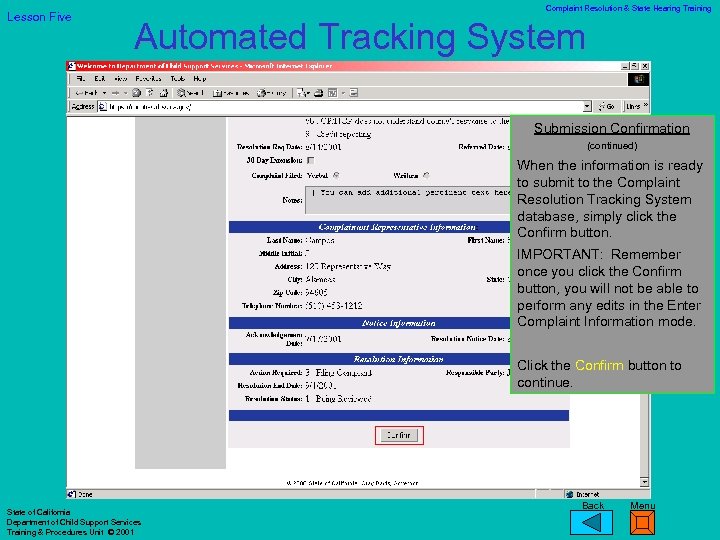Click the Discuss toolbar icon
The height and width of the screenshot is (540, 720).
tap(354, 93)
